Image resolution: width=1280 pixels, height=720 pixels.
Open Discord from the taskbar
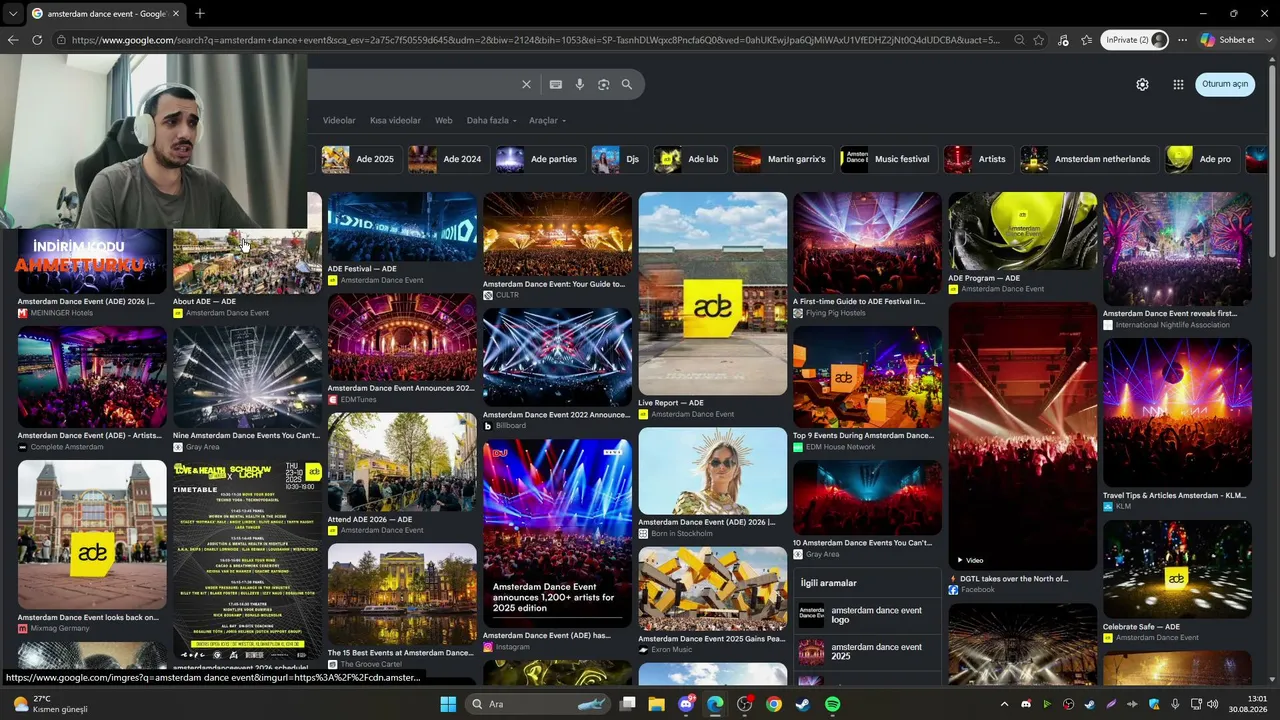pyautogui.click(x=686, y=704)
